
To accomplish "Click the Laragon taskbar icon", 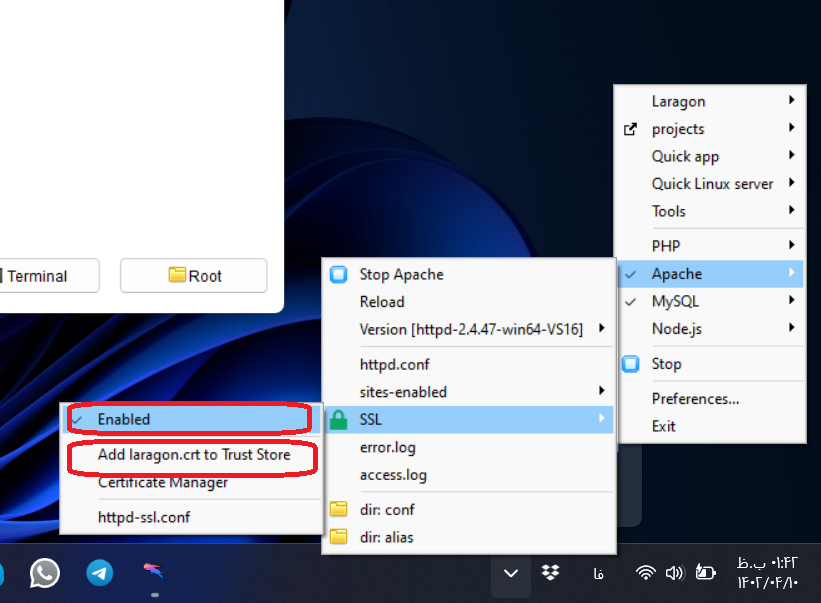I will pos(154,572).
